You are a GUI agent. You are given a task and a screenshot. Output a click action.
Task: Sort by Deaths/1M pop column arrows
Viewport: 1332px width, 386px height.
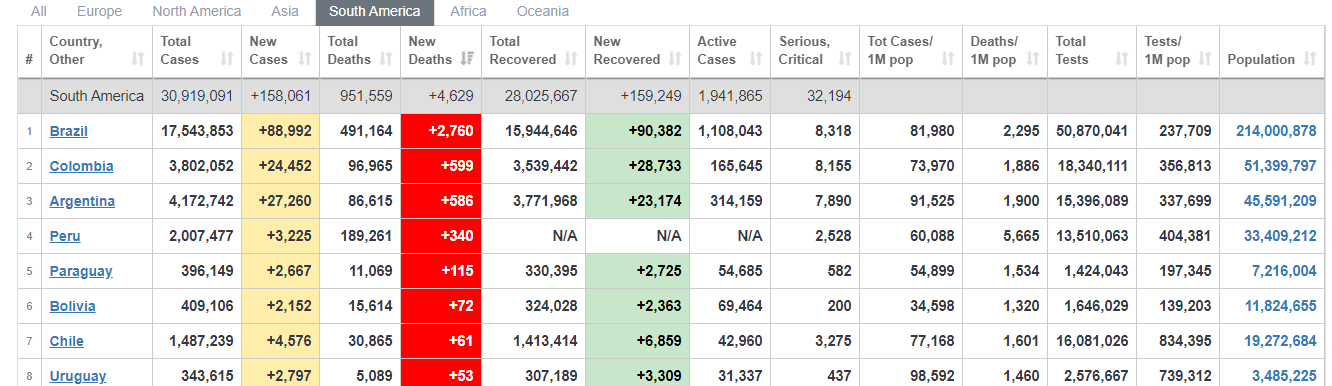(1033, 59)
